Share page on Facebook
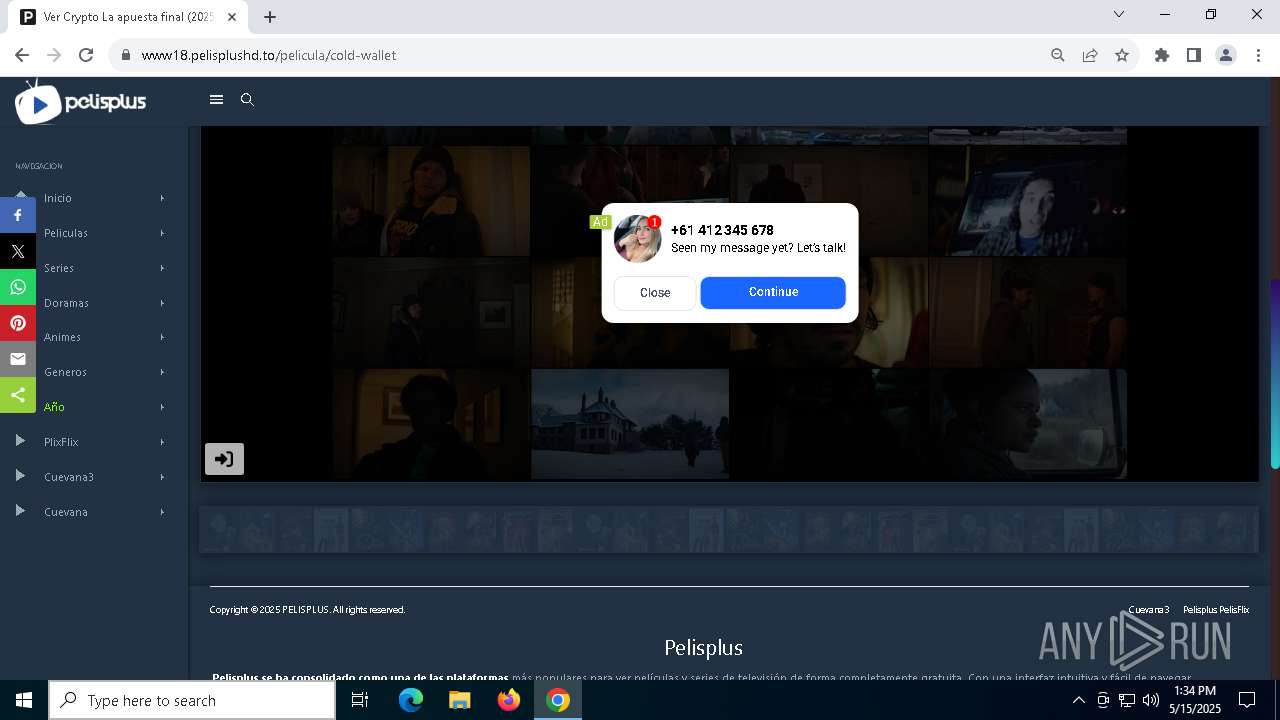 point(18,215)
